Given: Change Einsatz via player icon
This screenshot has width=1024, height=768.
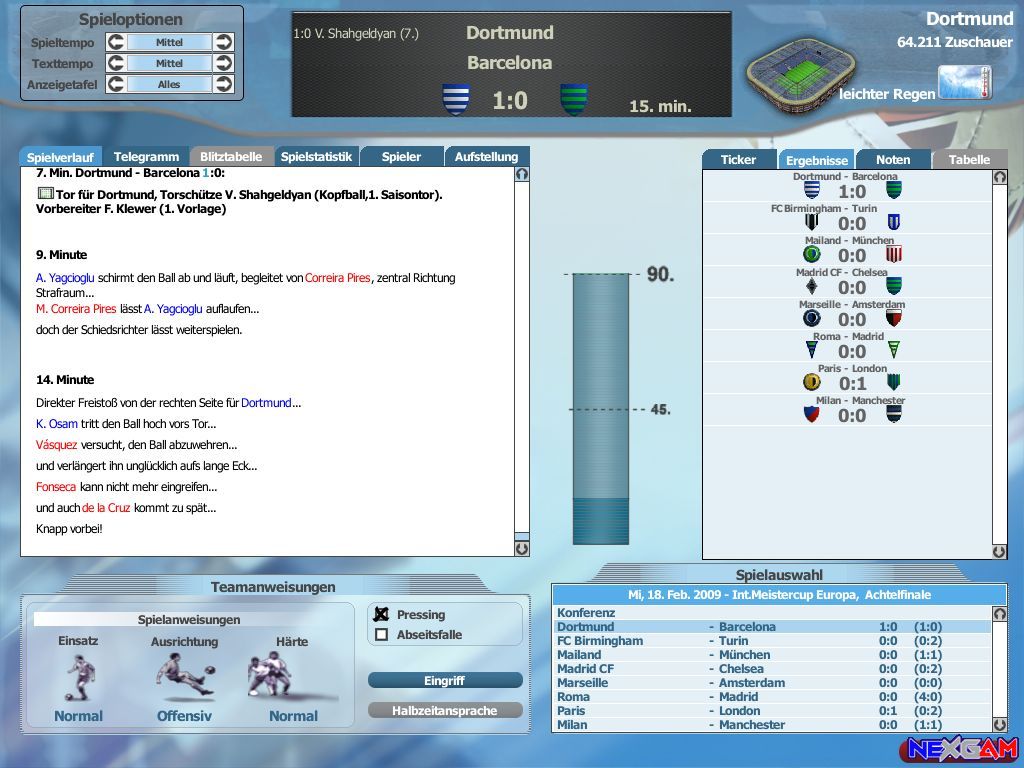Looking at the screenshot, I should (x=80, y=678).
